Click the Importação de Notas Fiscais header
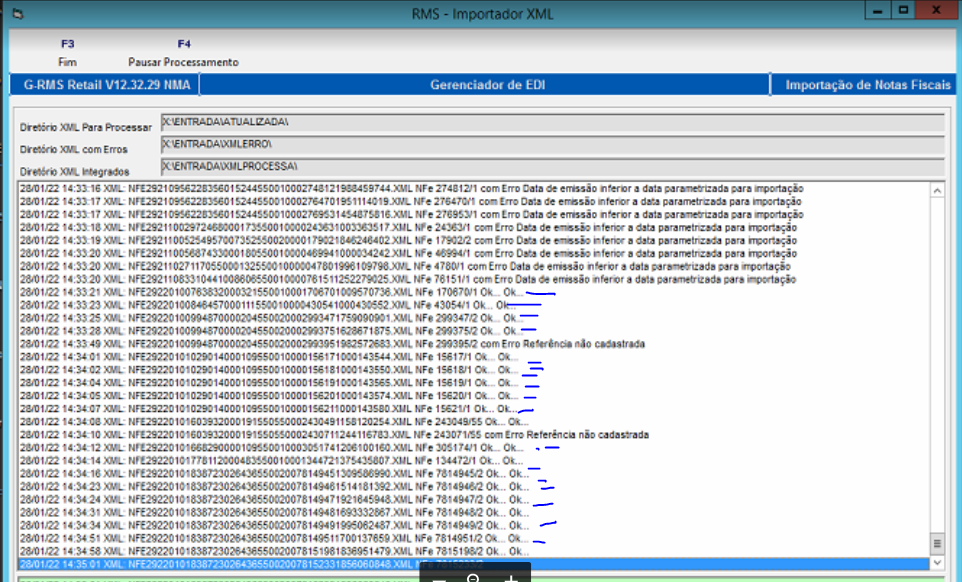The width and height of the screenshot is (962, 582). (x=864, y=85)
